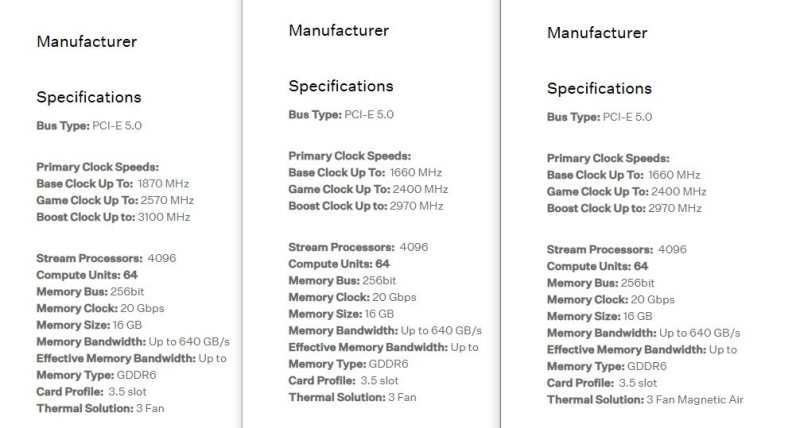The width and height of the screenshot is (800, 428).
Task: Click the right card's 1660 MHz base clock
Action: tap(674, 175)
